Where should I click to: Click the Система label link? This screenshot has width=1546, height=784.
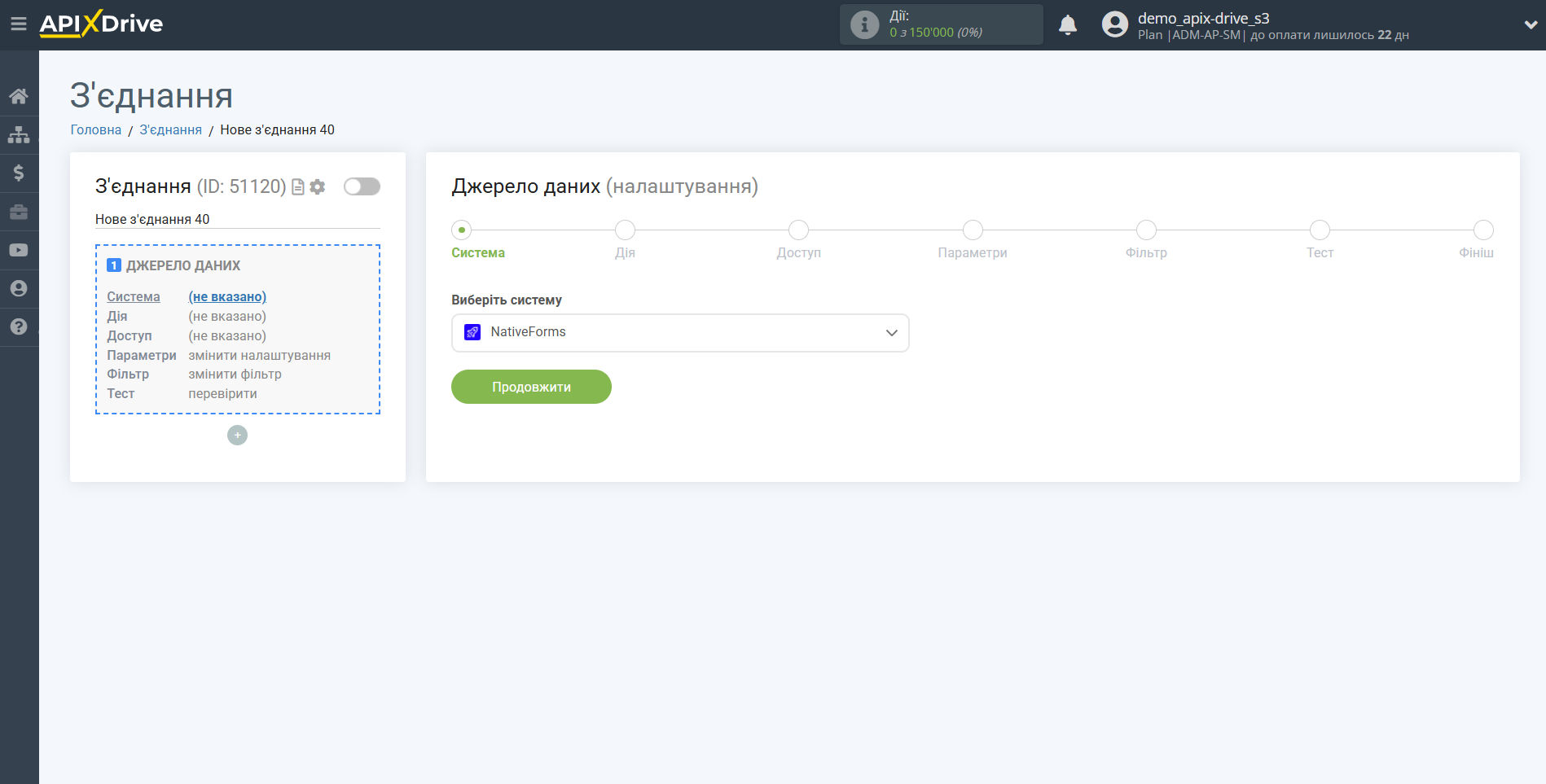tap(134, 297)
